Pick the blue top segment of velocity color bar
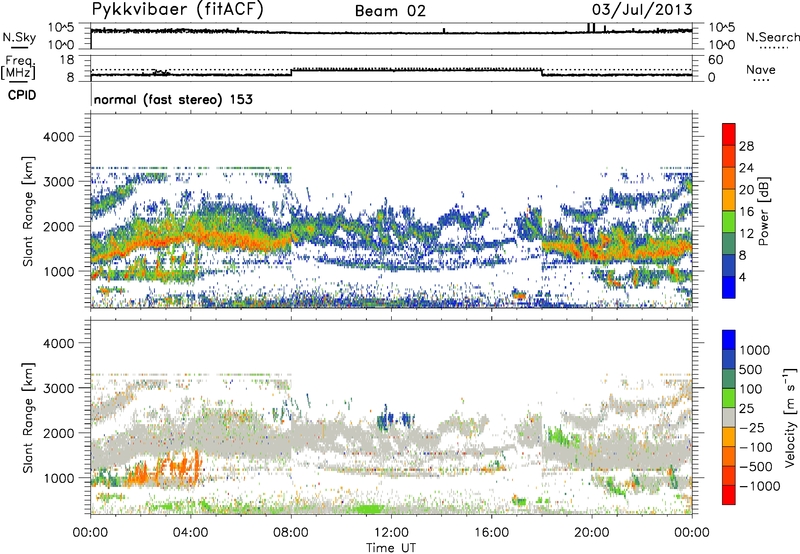 pos(729,340)
